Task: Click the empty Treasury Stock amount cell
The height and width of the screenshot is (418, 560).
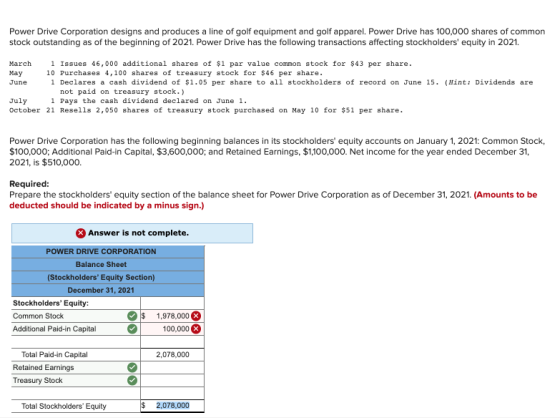Action: [172, 380]
